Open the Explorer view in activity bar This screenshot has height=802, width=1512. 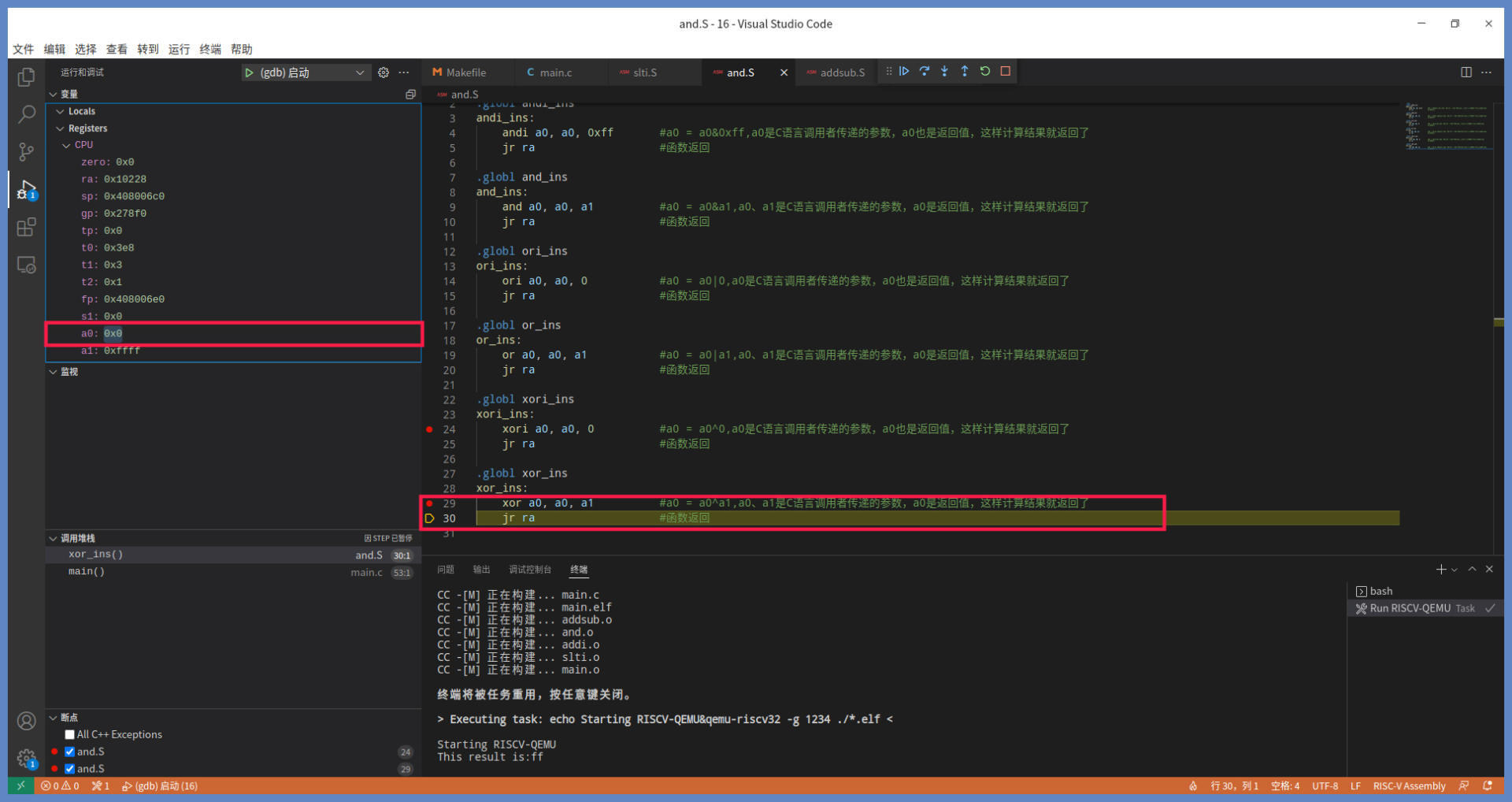pos(26,77)
